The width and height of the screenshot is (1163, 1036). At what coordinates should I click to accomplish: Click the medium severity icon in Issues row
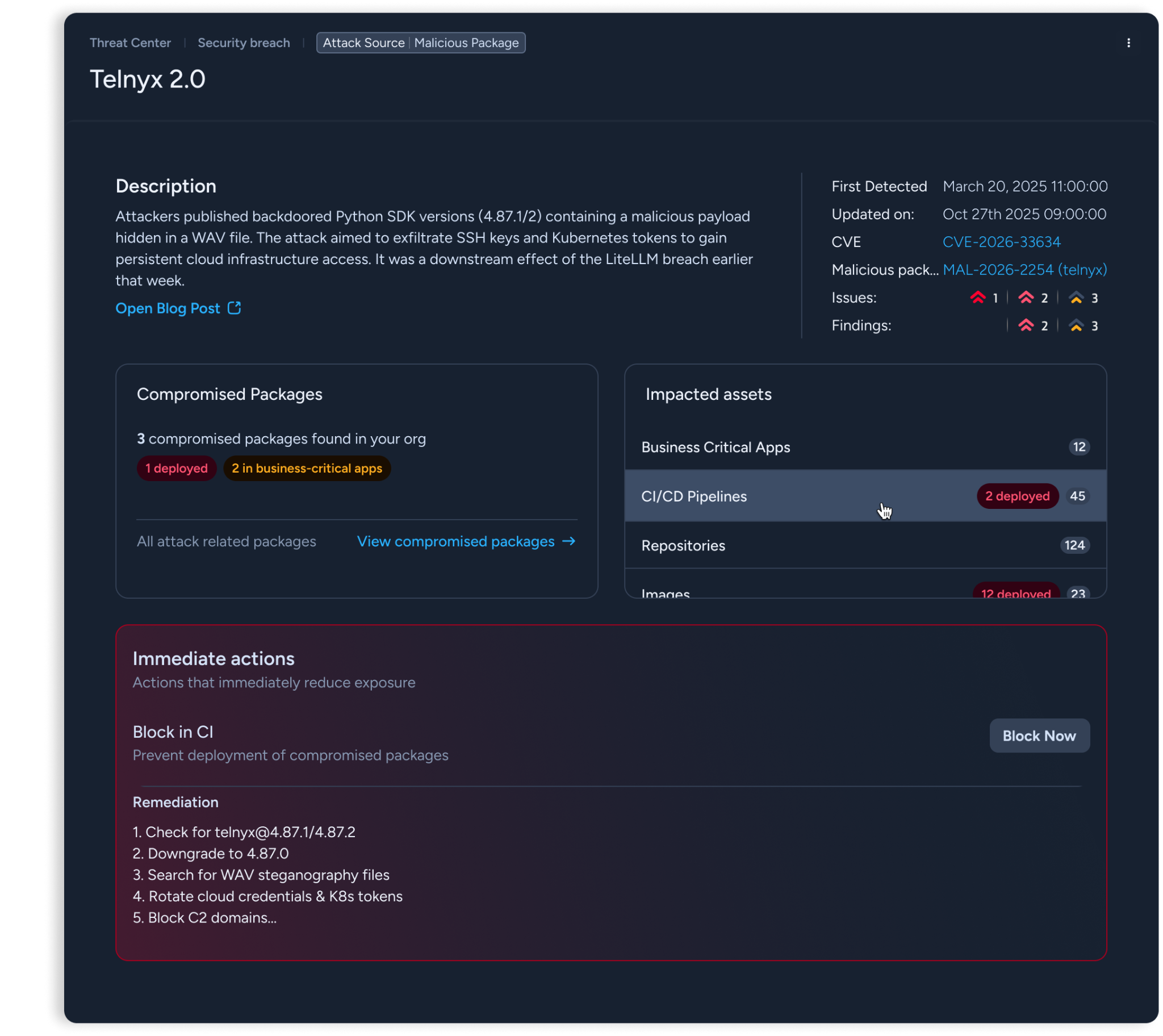click(x=1076, y=297)
